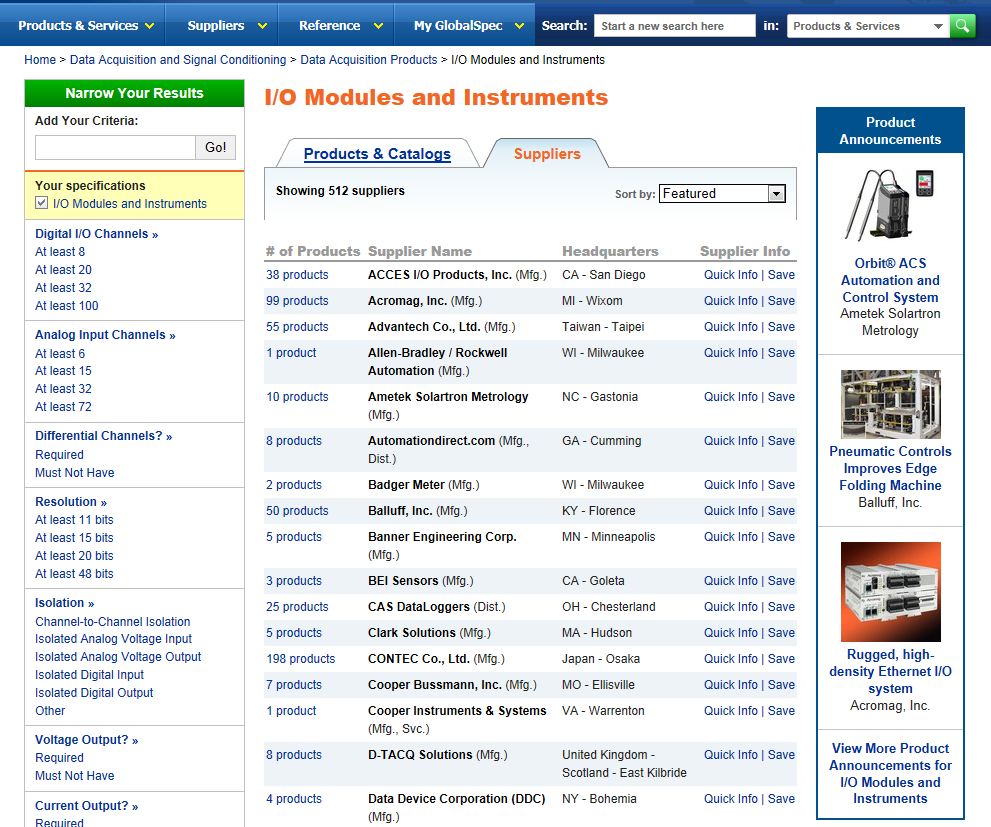
Task: Switch to Products & Catalogs tab
Action: pos(377,154)
